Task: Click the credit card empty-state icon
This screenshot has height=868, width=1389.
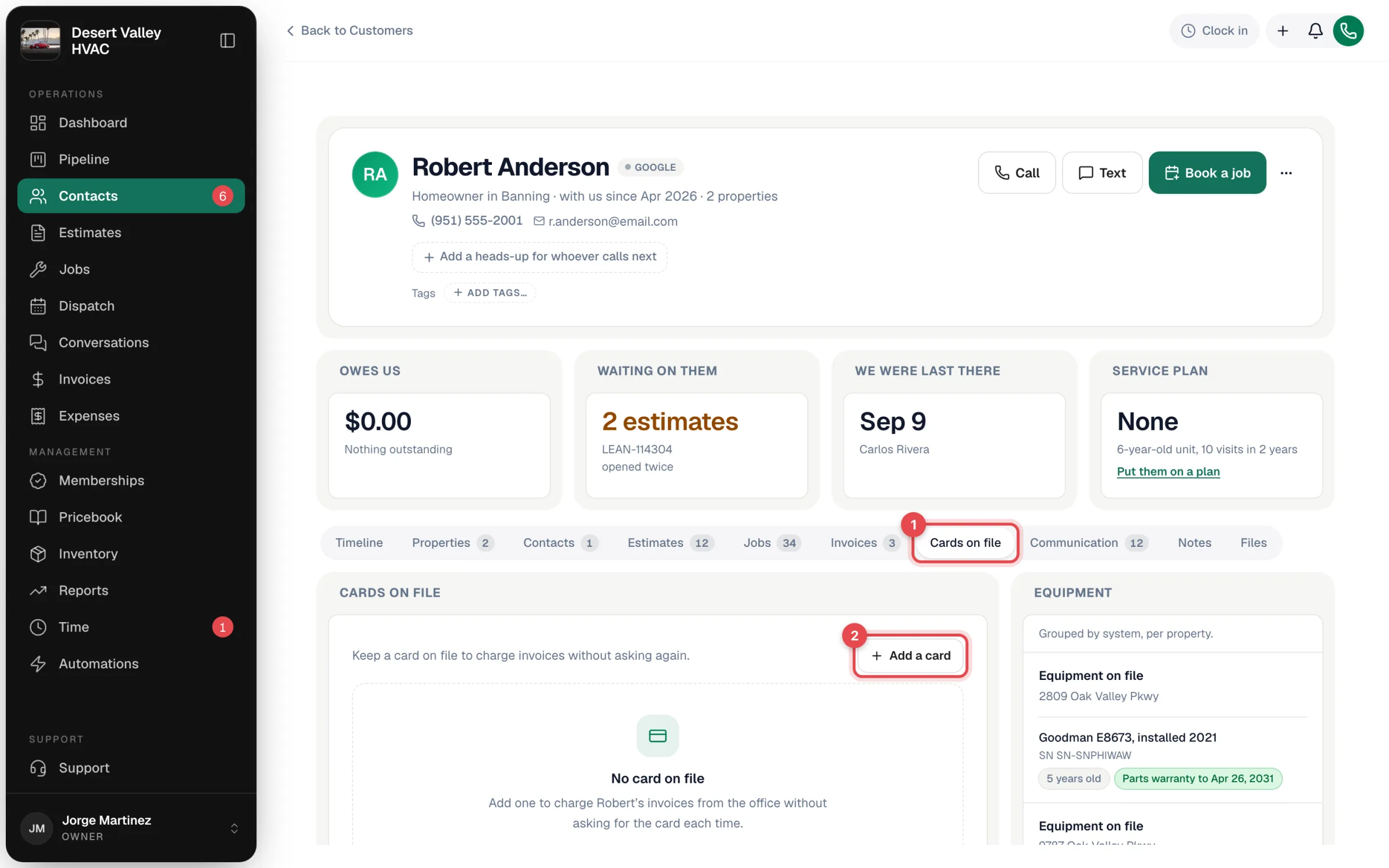Action: [657, 735]
